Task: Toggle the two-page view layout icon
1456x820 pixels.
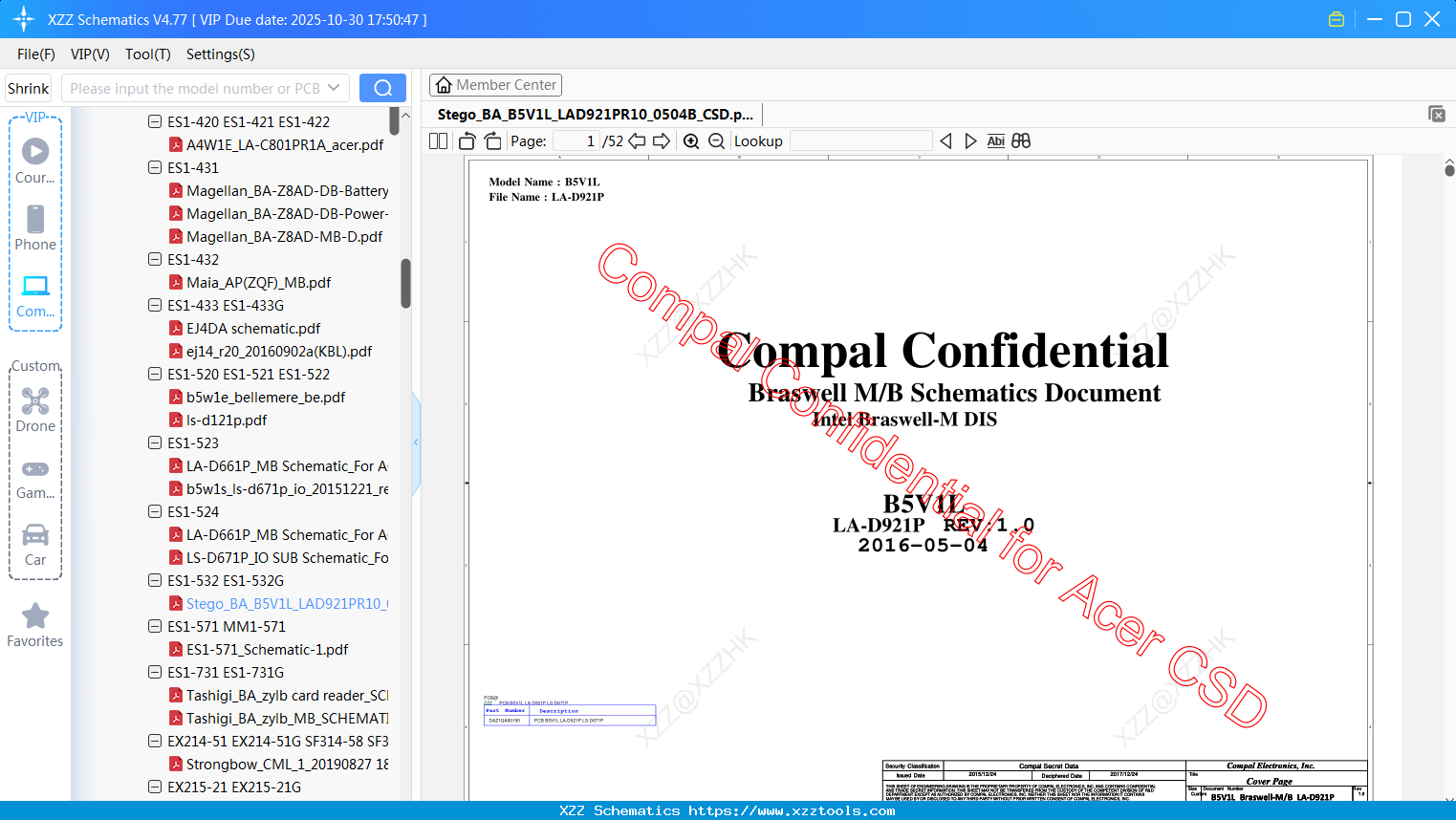Action: pos(438,140)
